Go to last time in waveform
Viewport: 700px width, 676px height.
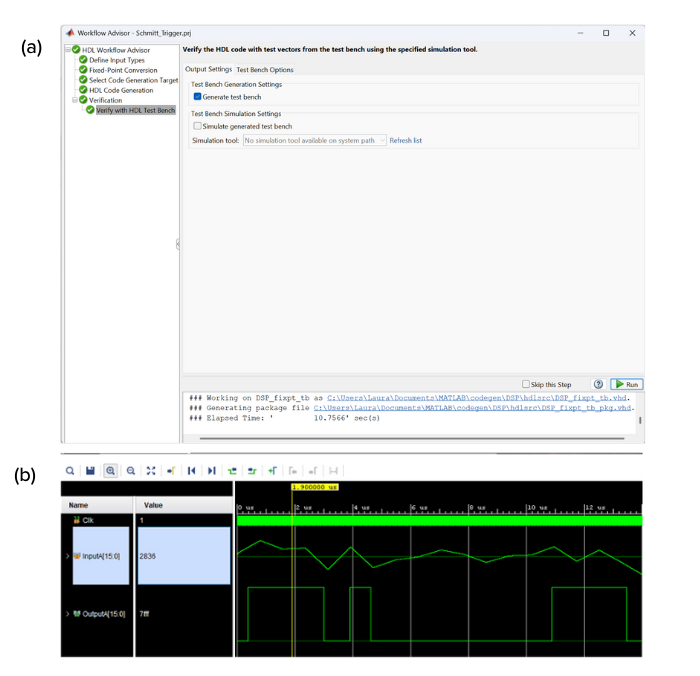[x=212, y=471]
